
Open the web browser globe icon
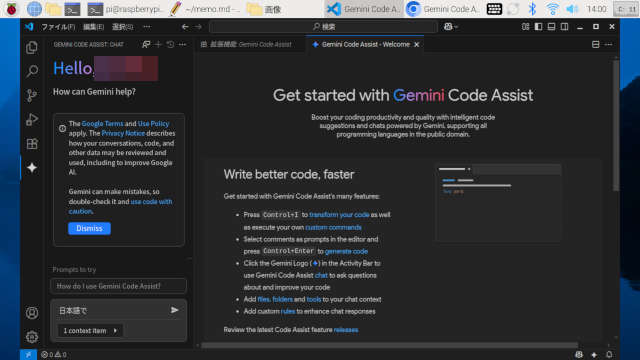click(34, 9)
